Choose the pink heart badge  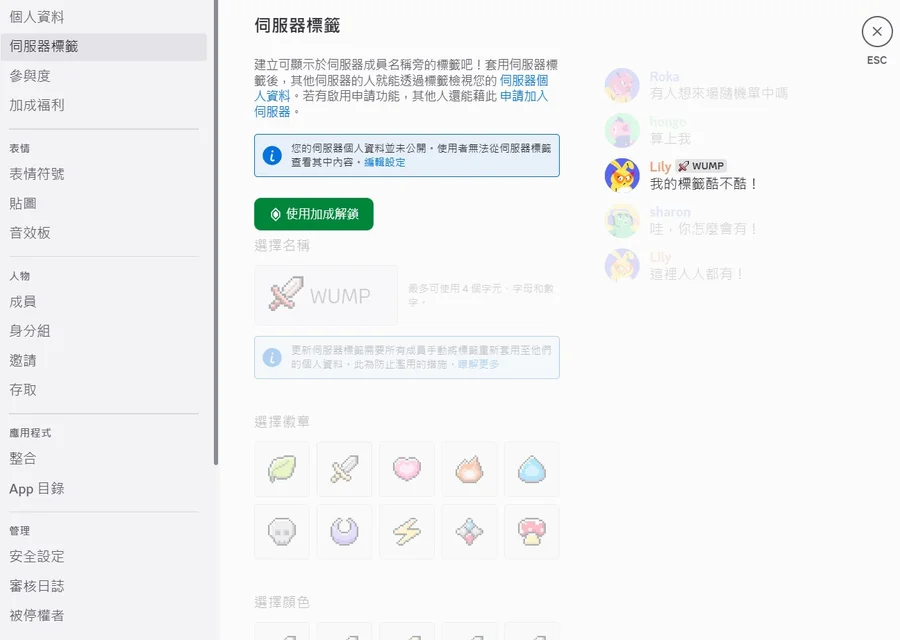click(407, 469)
